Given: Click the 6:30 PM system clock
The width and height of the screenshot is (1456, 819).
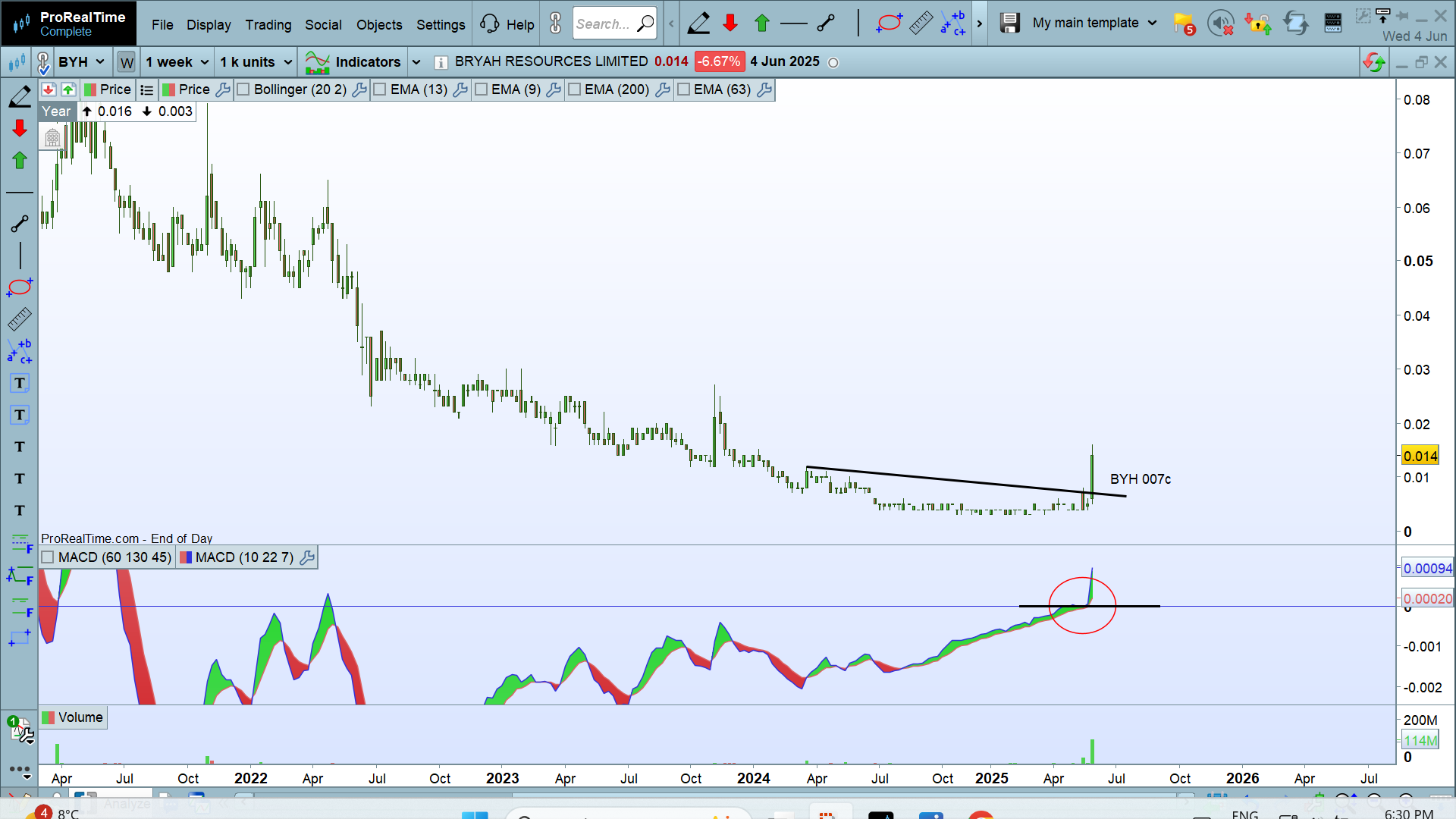Looking at the screenshot, I should pyautogui.click(x=1408, y=814).
